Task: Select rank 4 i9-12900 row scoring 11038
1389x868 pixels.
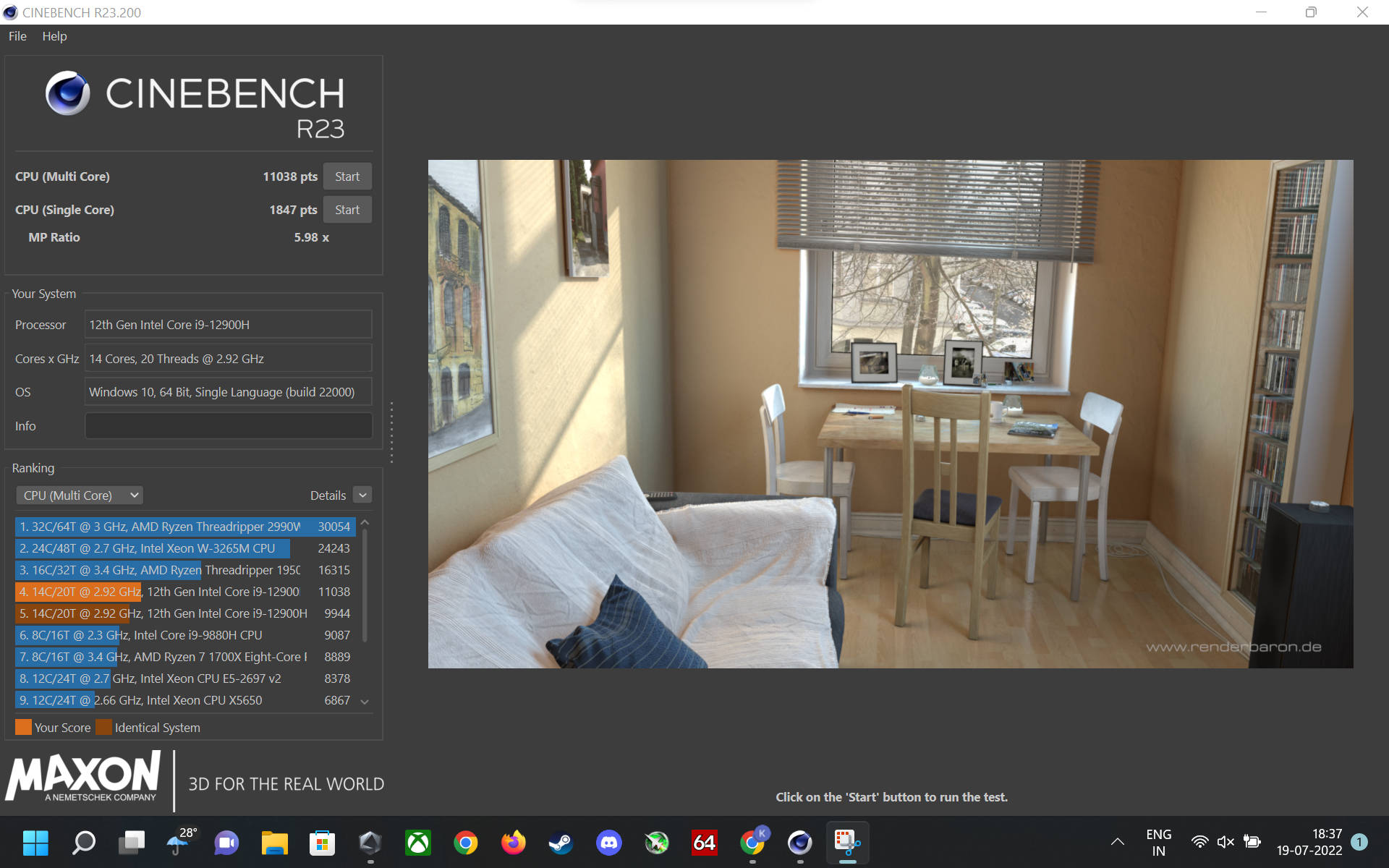Action: point(185,592)
